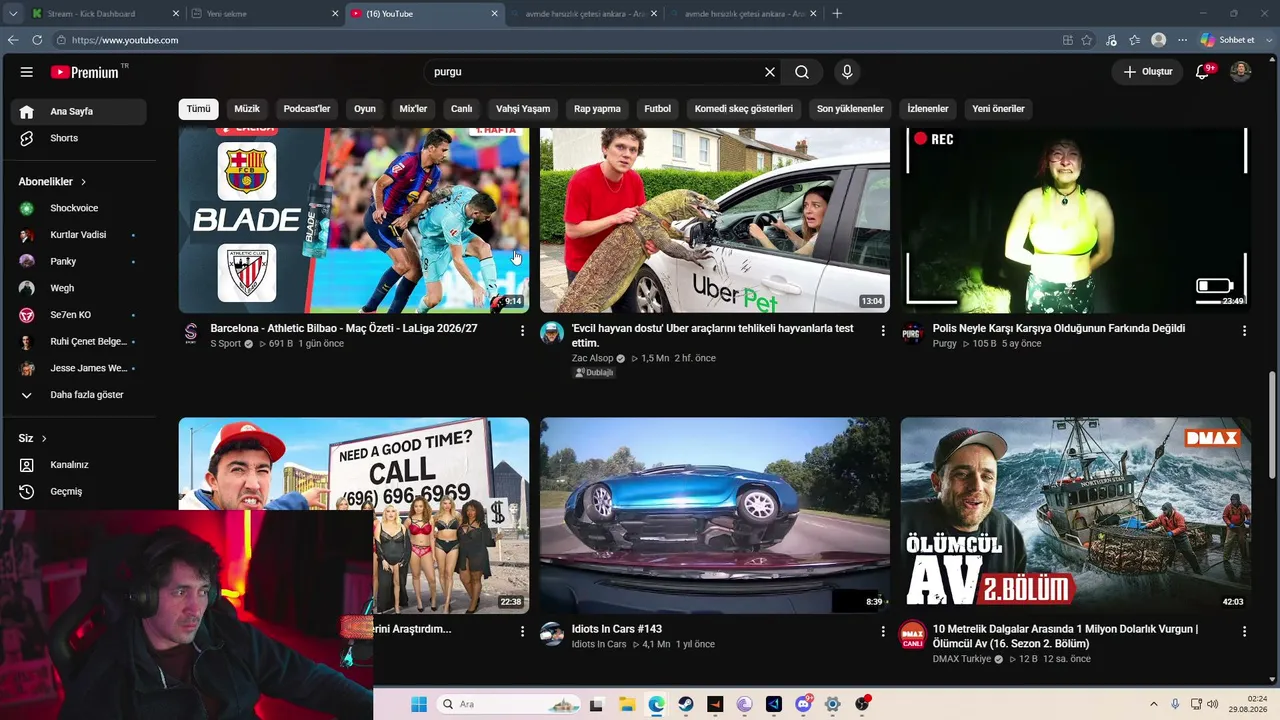Switch to the Stream - Kick Dashboard tab
Image resolution: width=1280 pixels, height=720 pixels.
coord(107,14)
